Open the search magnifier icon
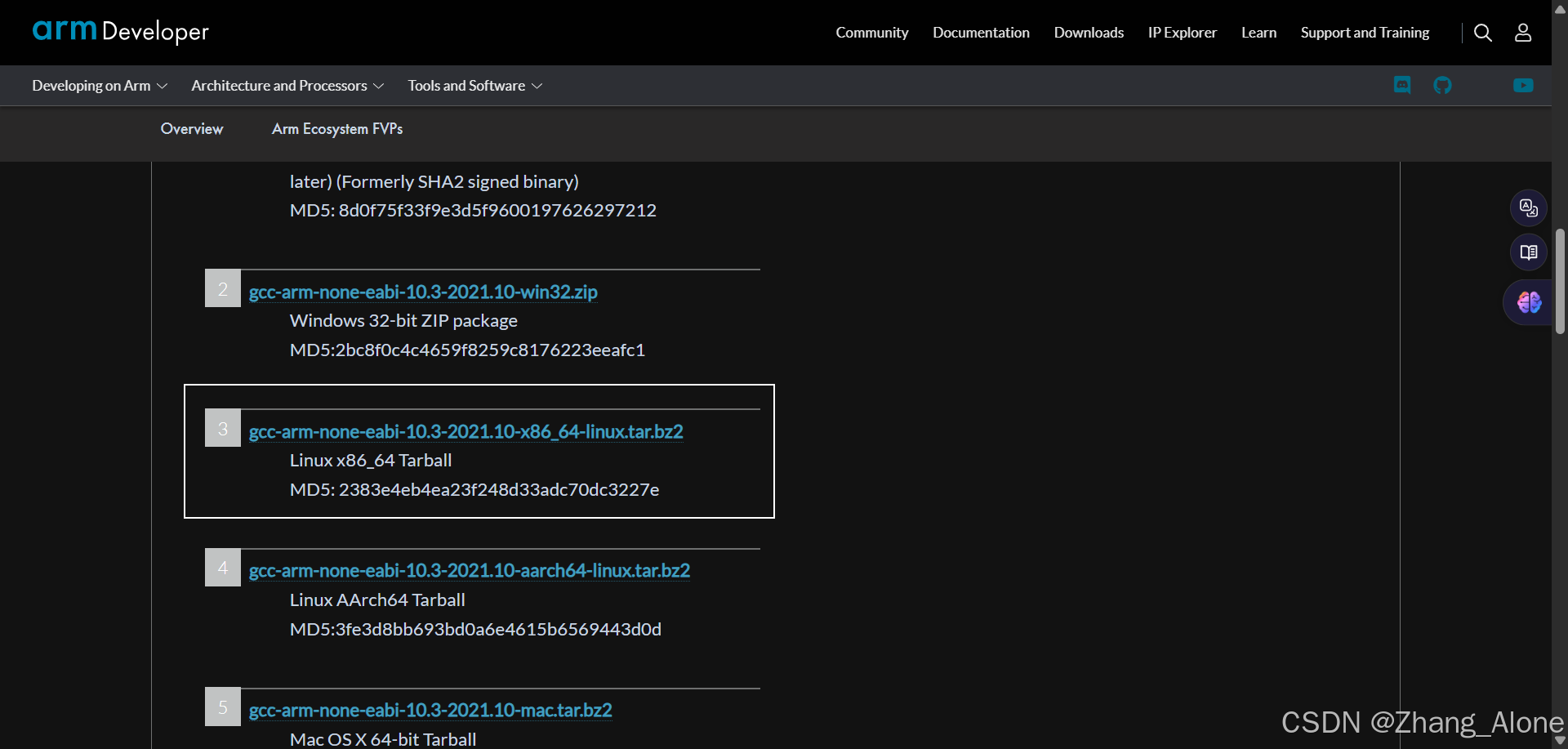 tap(1483, 33)
